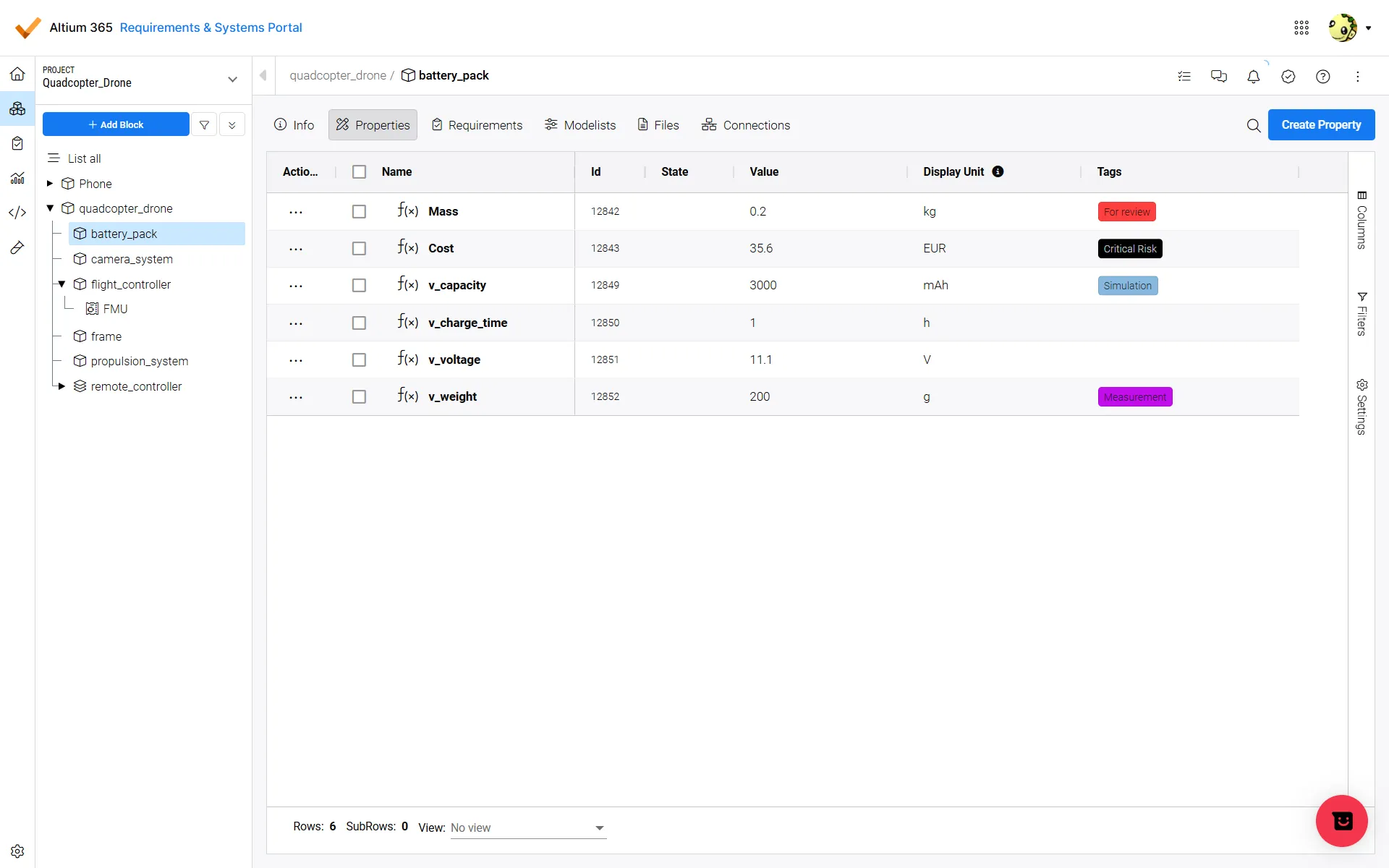Screen dimensions: 1389x868
Task: Toggle the select-all header checkbox
Action: (x=359, y=171)
